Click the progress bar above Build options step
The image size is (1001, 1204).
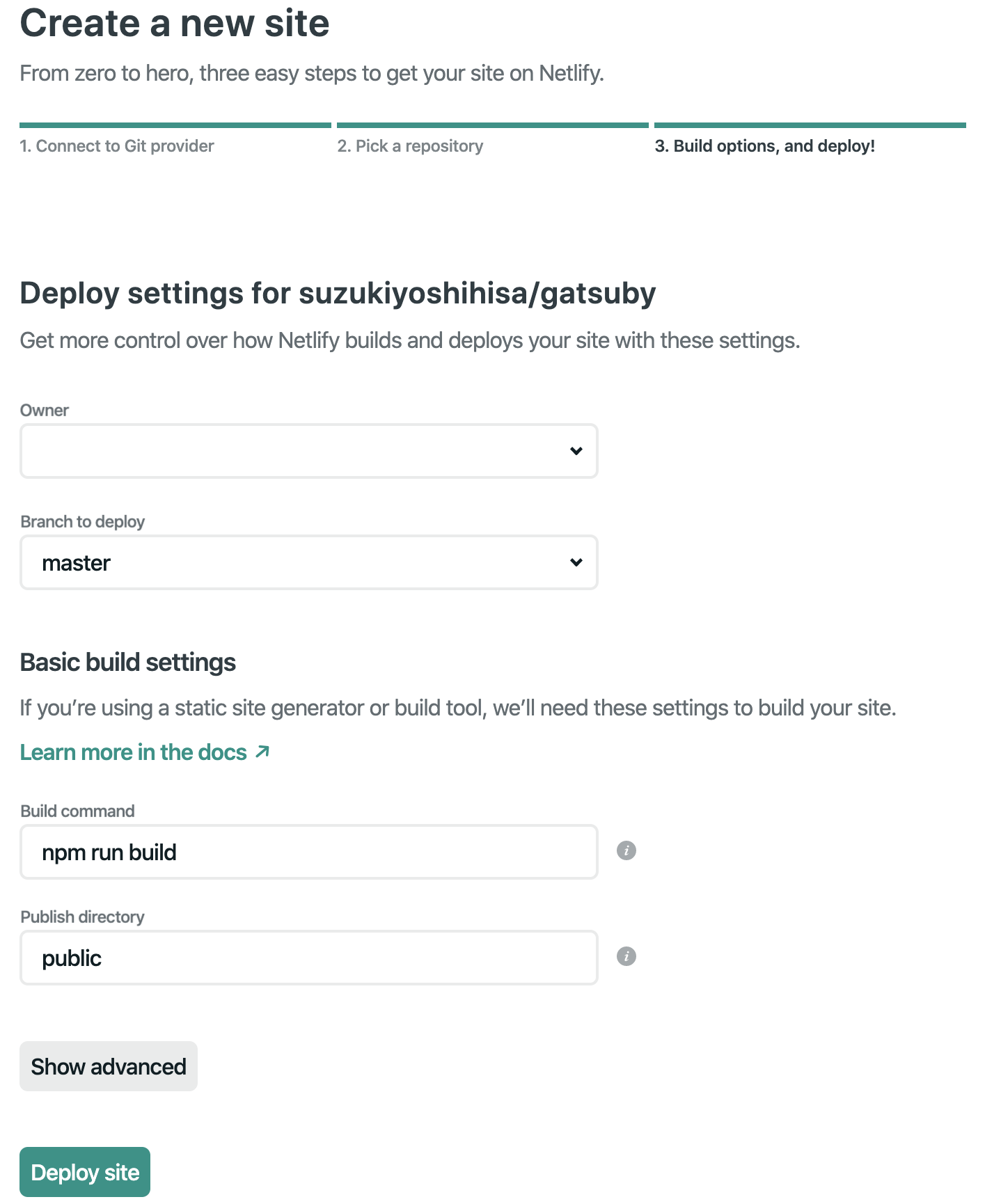tap(810, 125)
